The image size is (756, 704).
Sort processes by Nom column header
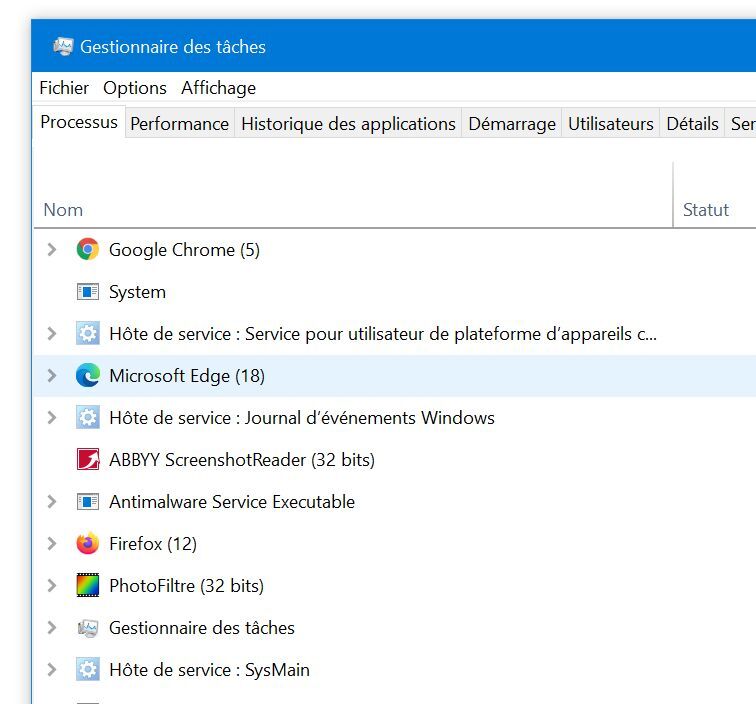point(63,210)
